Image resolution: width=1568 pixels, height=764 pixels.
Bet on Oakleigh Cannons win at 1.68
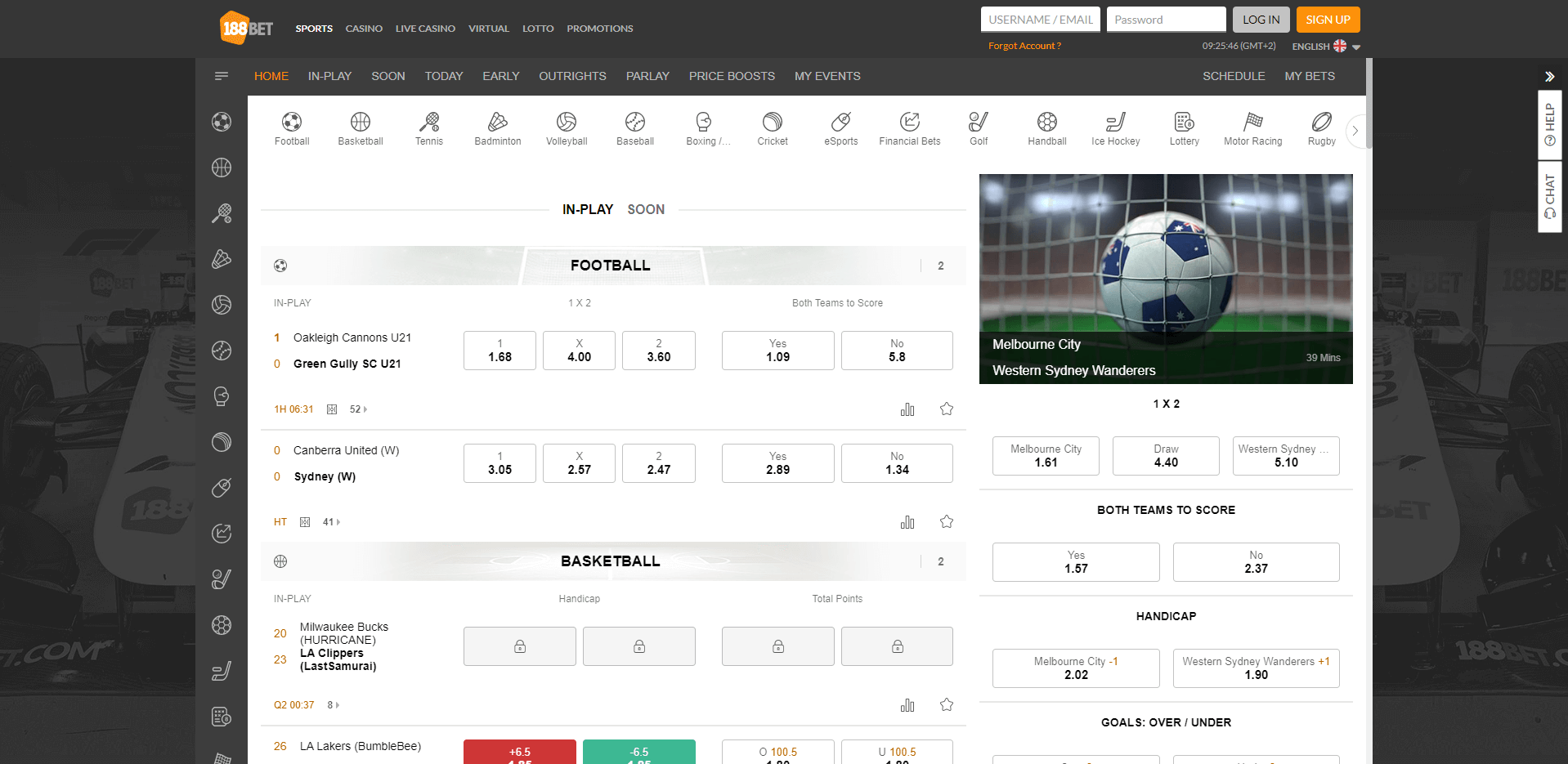500,351
